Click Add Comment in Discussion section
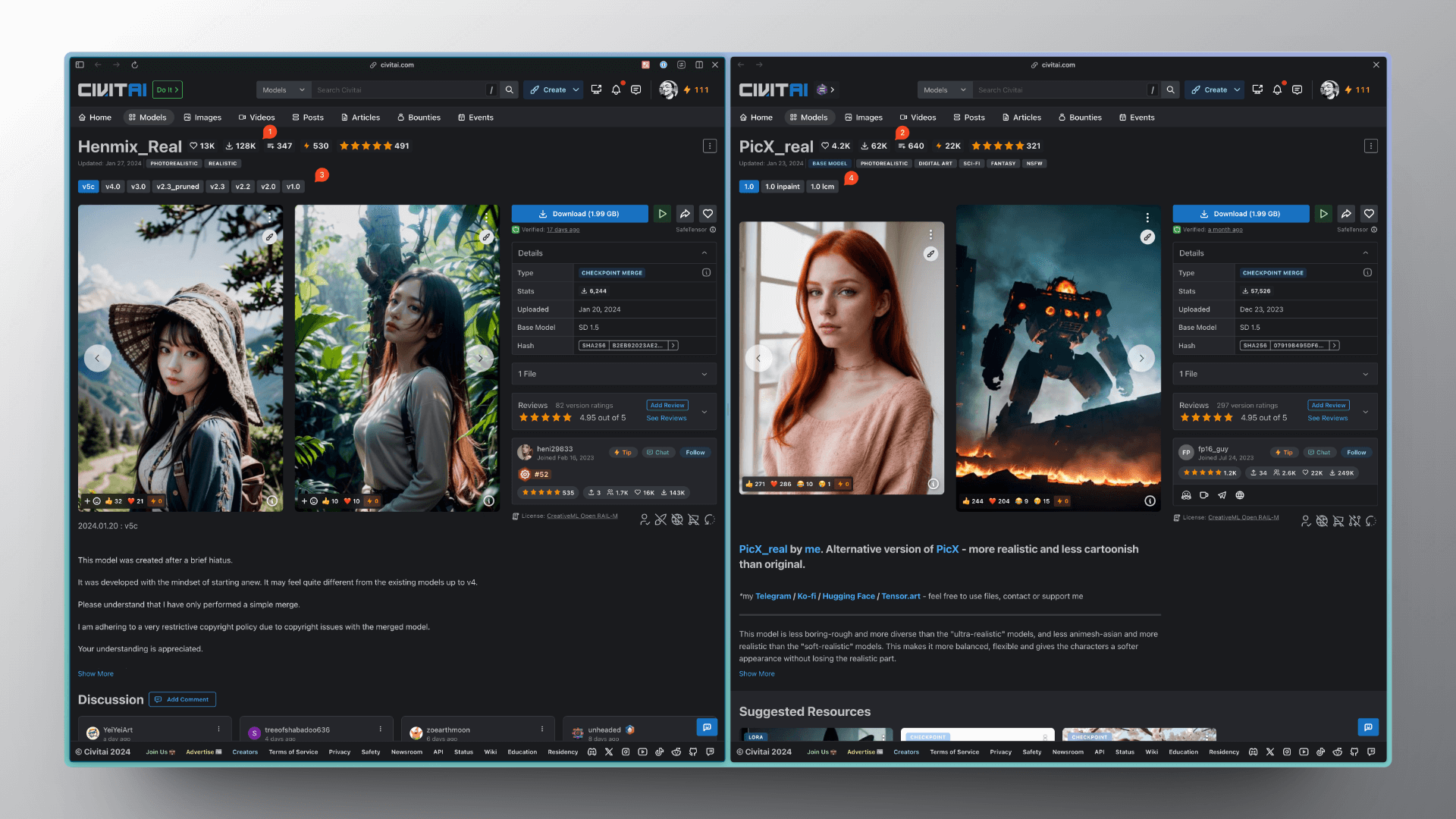The image size is (1456, 819). (182, 699)
